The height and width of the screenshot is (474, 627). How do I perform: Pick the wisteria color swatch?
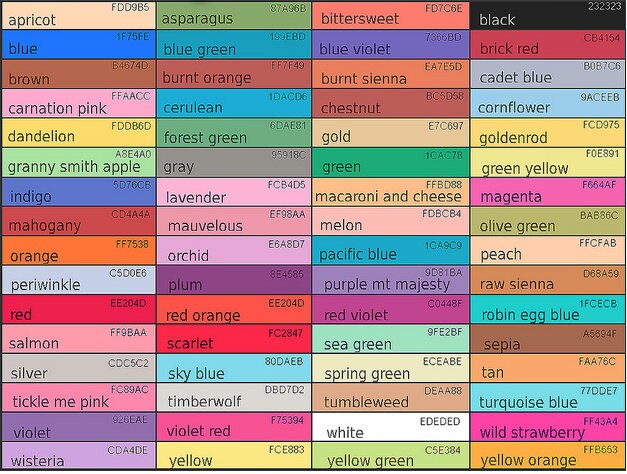(x=78, y=456)
